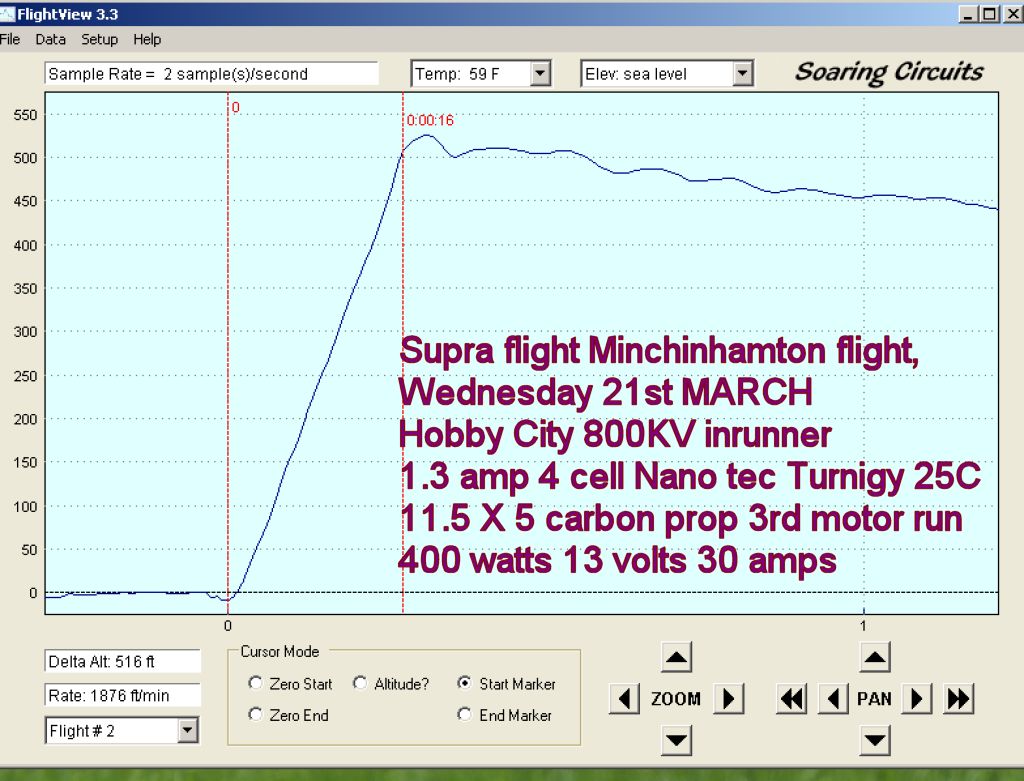Click the Rate: 1876 ft/min field
This screenshot has width=1024, height=781.
(x=123, y=695)
